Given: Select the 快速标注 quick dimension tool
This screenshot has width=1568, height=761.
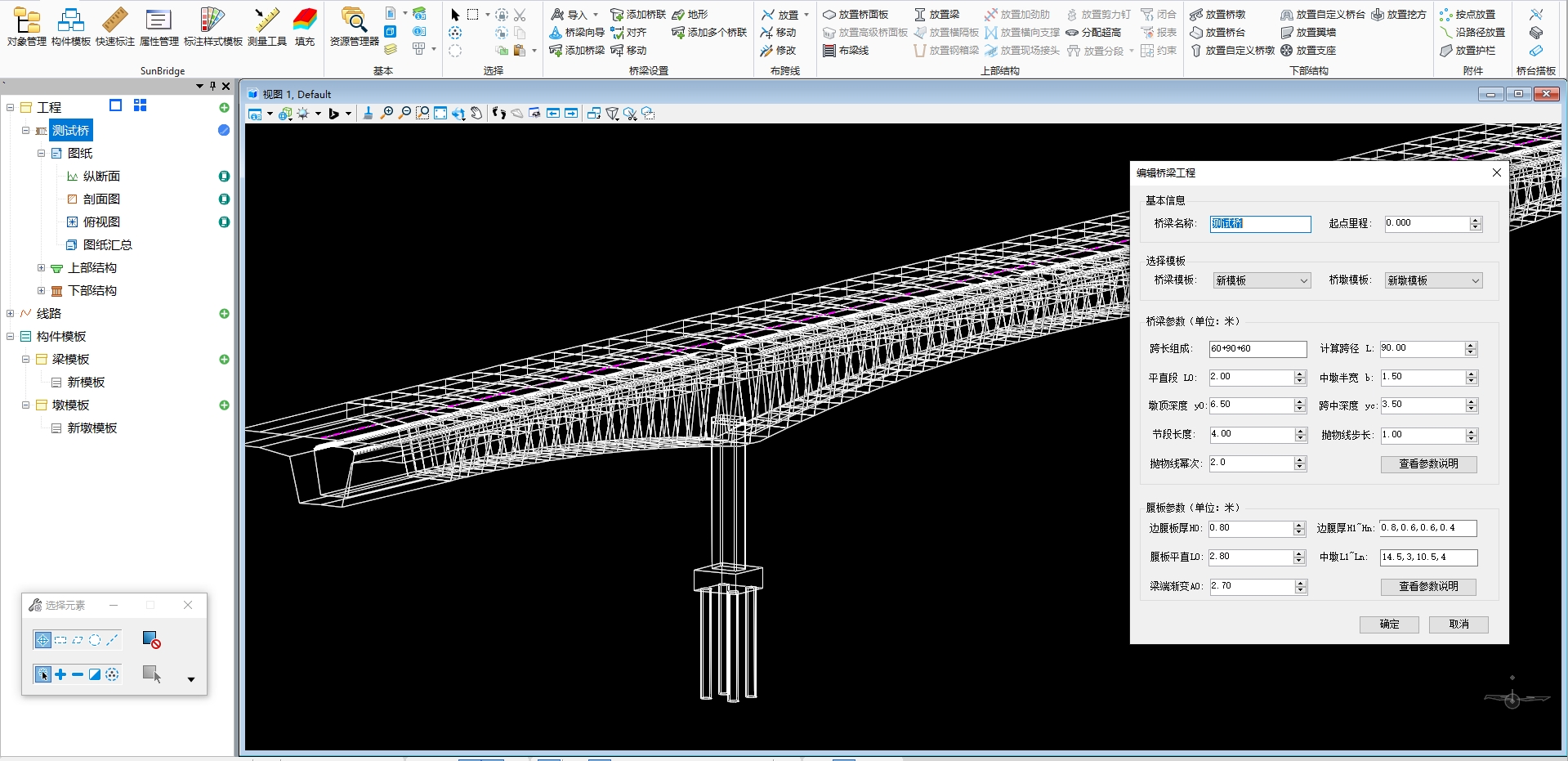Looking at the screenshot, I should click(115, 27).
